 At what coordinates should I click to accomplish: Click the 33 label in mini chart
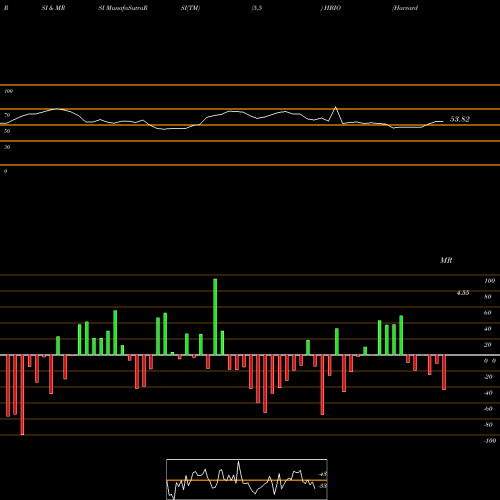[x=323, y=486]
